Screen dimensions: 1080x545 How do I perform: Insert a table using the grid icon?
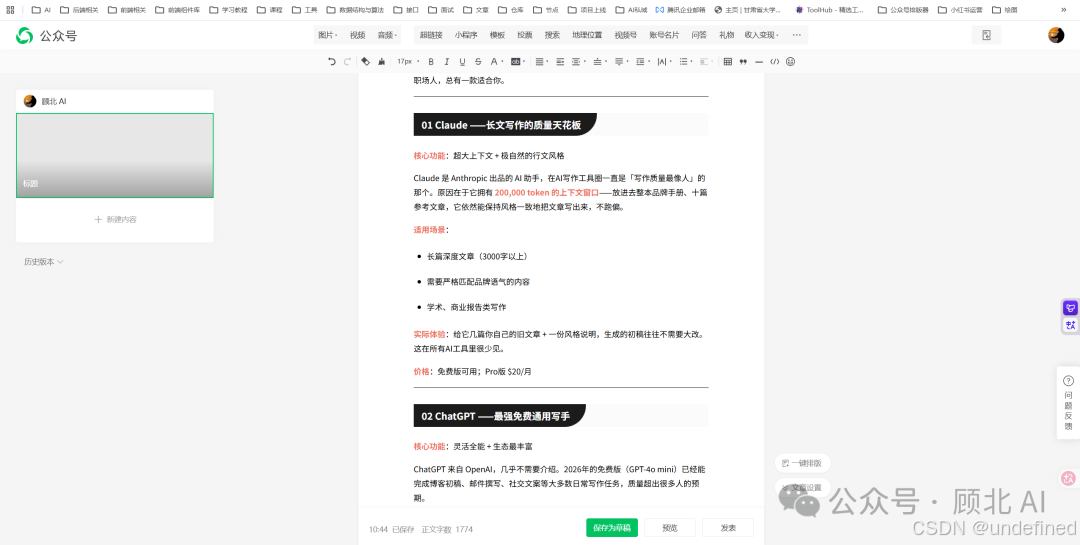click(728, 61)
